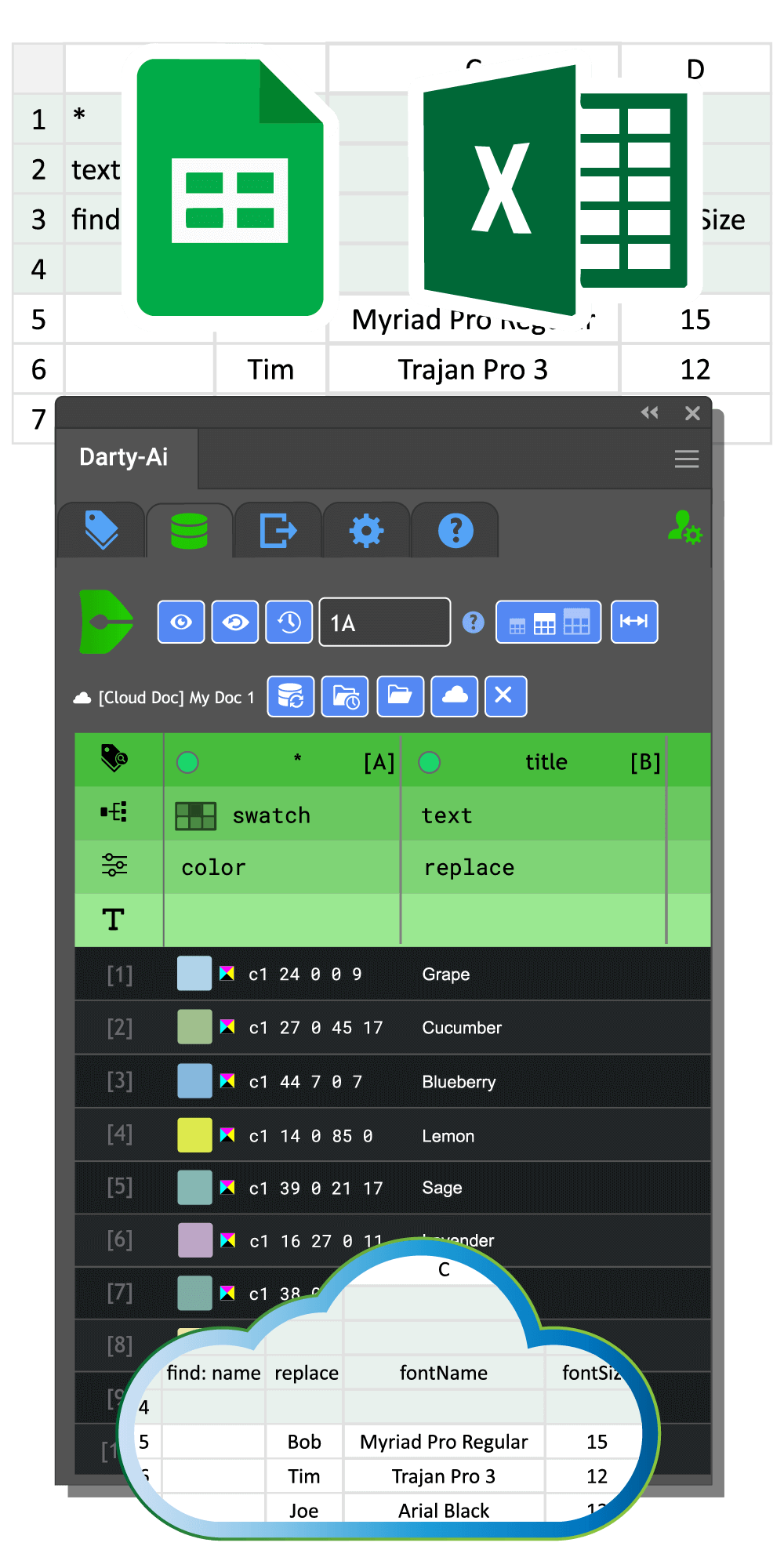
Task: Select row number [3]
Action: click(119, 1081)
